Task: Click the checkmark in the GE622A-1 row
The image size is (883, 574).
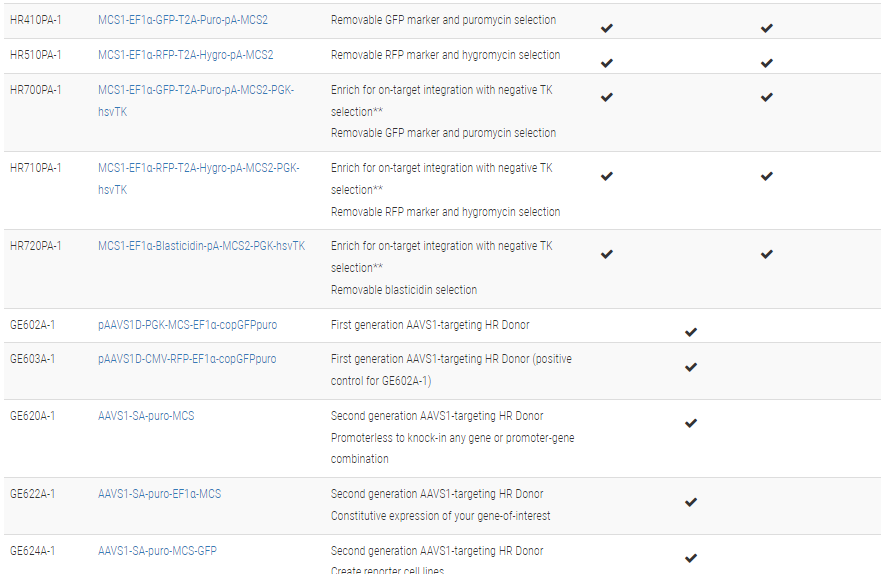Action: tap(690, 502)
